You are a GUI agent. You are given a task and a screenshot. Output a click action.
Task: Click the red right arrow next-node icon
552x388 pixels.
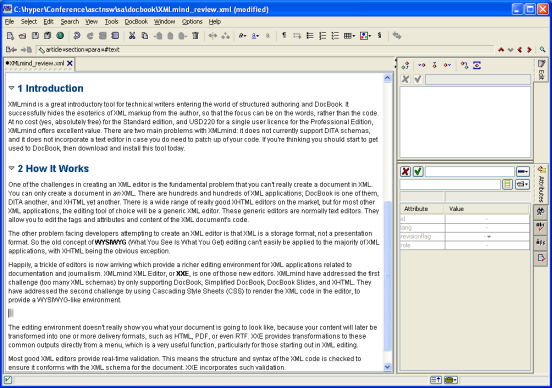tap(529, 50)
